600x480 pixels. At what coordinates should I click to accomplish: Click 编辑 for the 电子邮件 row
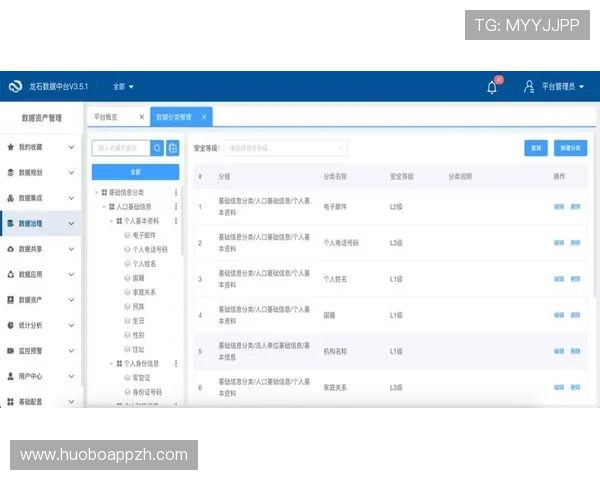559,207
